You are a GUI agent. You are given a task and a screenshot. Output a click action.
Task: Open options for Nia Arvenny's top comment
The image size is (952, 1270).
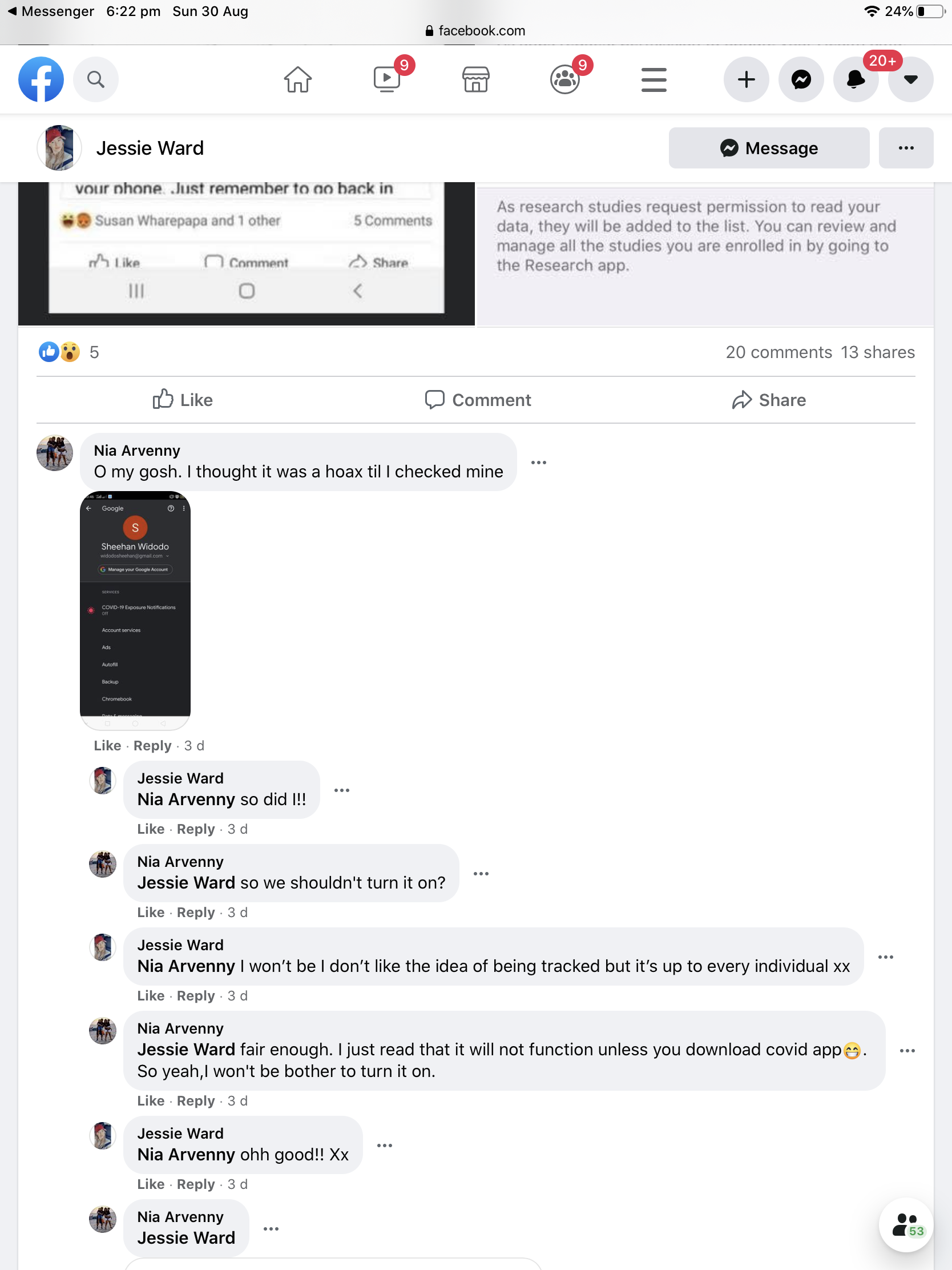538,462
